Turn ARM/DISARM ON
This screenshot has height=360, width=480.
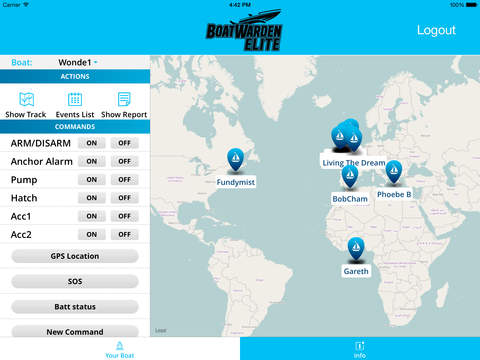92,143
